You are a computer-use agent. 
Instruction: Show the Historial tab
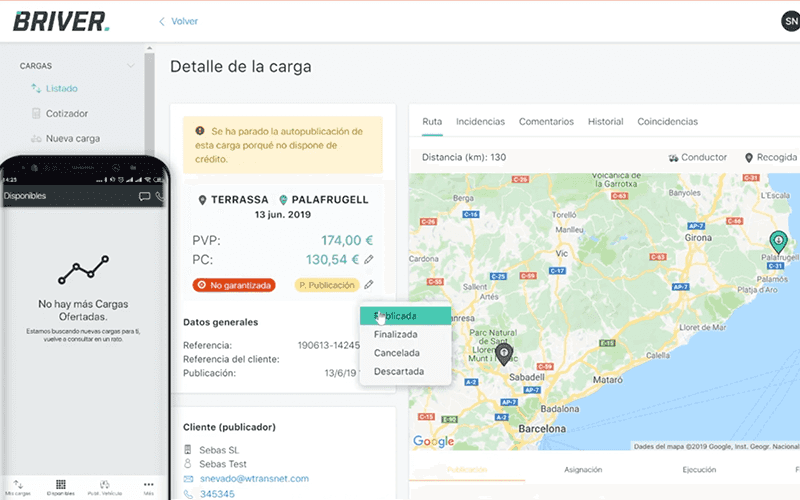pyautogui.click(x=606, y=122)
